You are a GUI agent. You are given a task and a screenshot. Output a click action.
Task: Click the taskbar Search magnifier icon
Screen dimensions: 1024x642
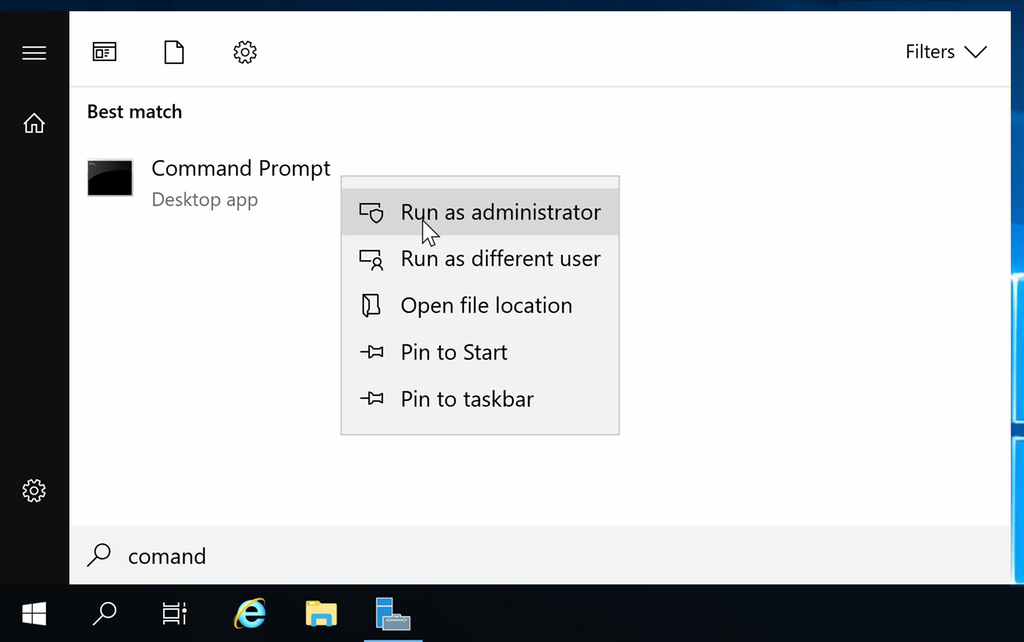(104, 614)
